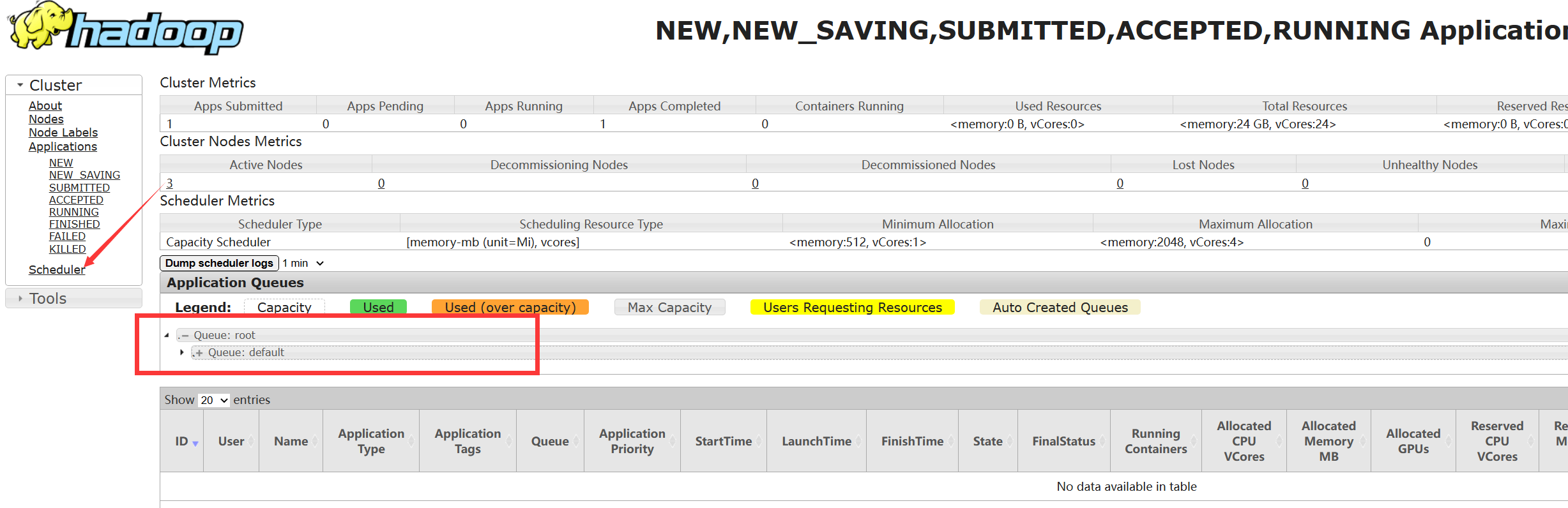
Task: Sort table by Allocated Memory MB column
Action: coord(1328,441)
